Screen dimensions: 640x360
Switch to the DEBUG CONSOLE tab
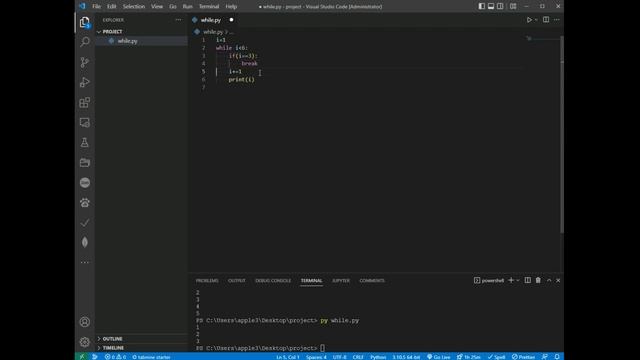[273, 280]
